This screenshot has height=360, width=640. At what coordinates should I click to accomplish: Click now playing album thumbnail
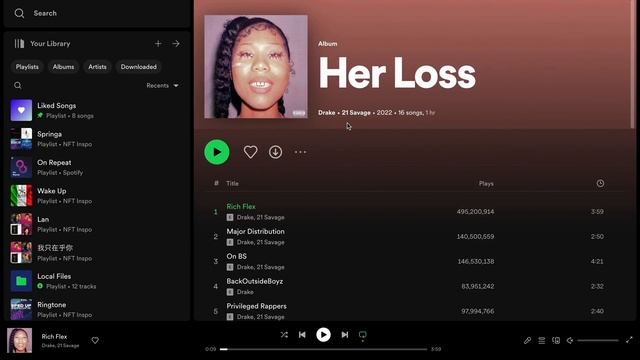pos(19,340)
